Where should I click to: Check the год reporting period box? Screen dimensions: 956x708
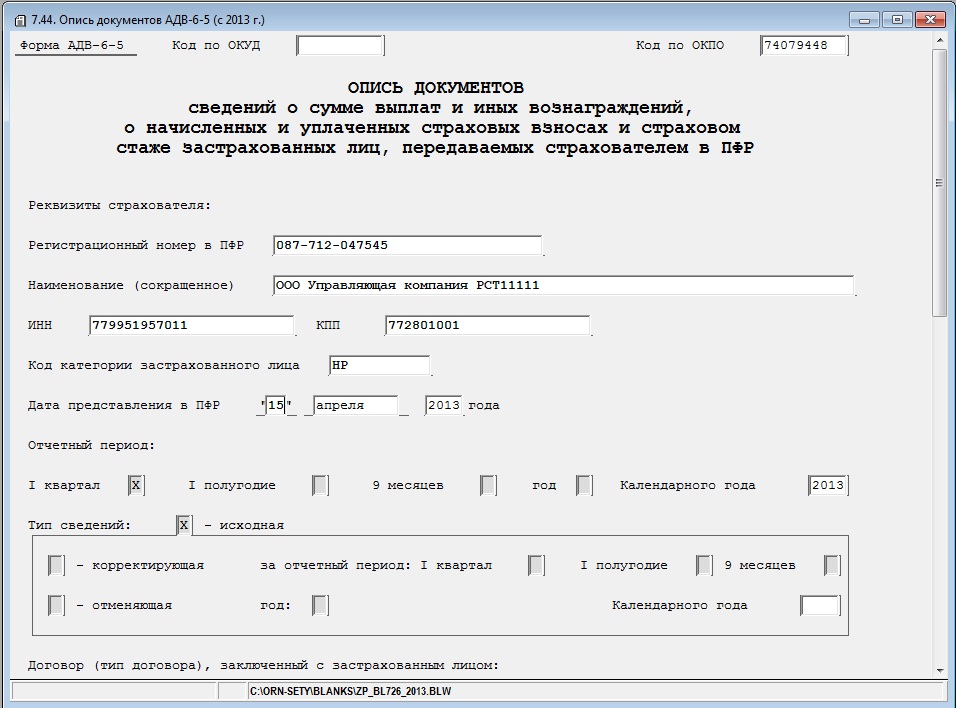click(584, 485)
